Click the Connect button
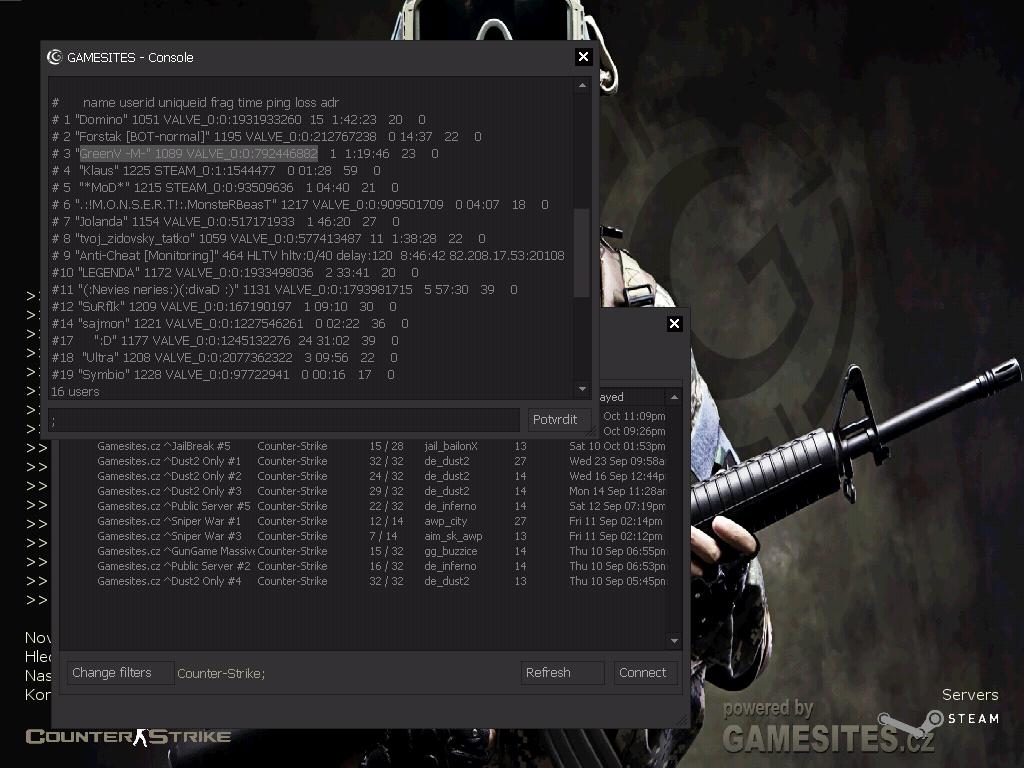The height and width of the screenshot is (768, 1024). 643,673
